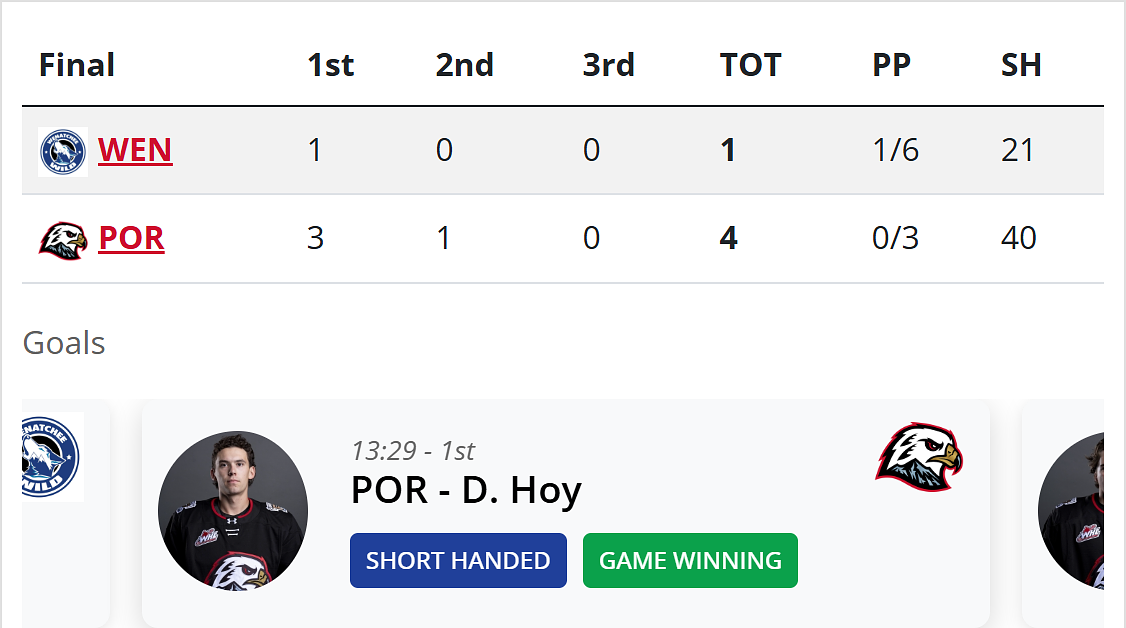Click the SHORT HANDED badge
The image size is (1126, 628).
point(458,561)
